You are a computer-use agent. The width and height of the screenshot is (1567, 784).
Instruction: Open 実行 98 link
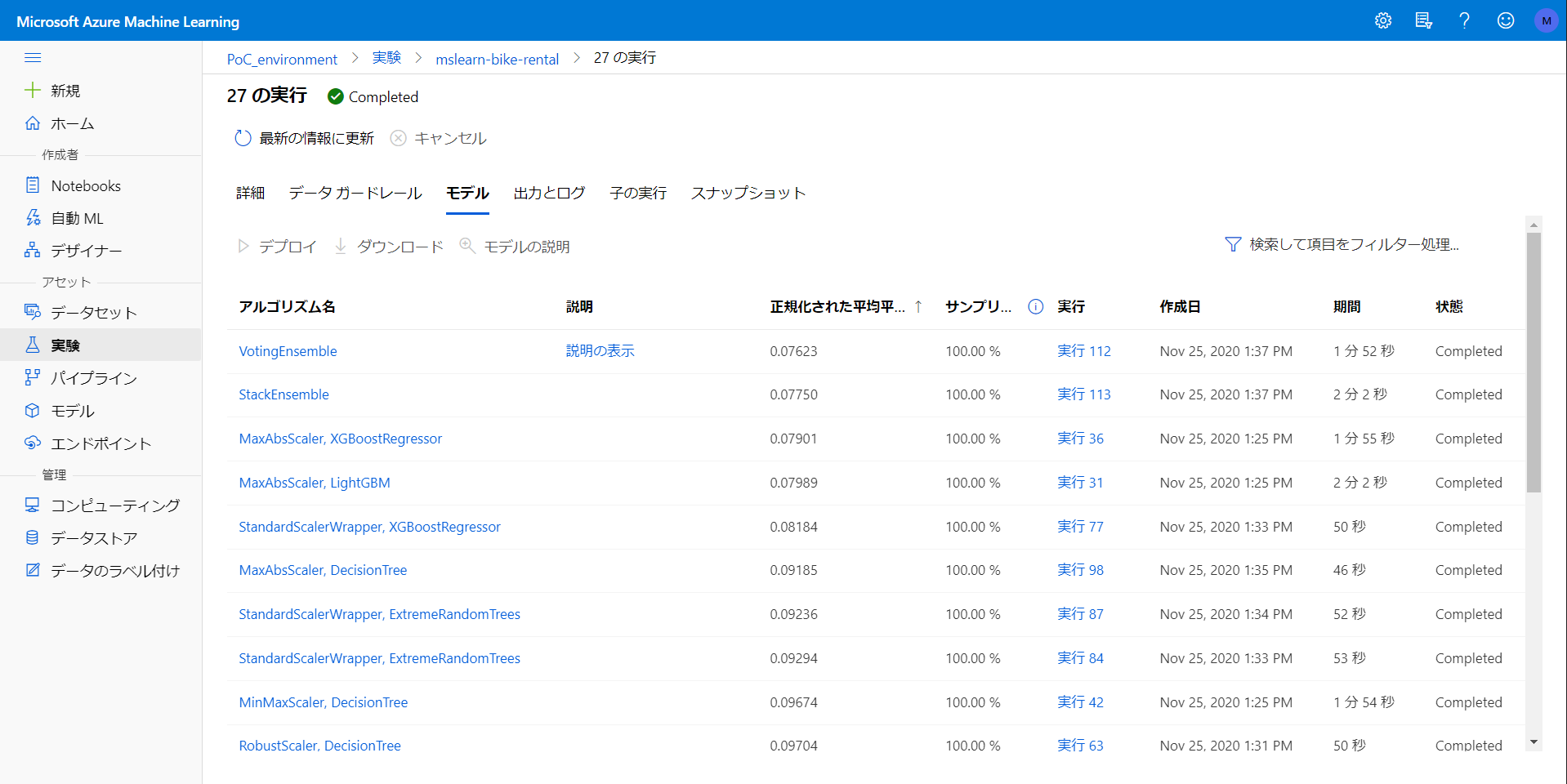[1080, 570]
